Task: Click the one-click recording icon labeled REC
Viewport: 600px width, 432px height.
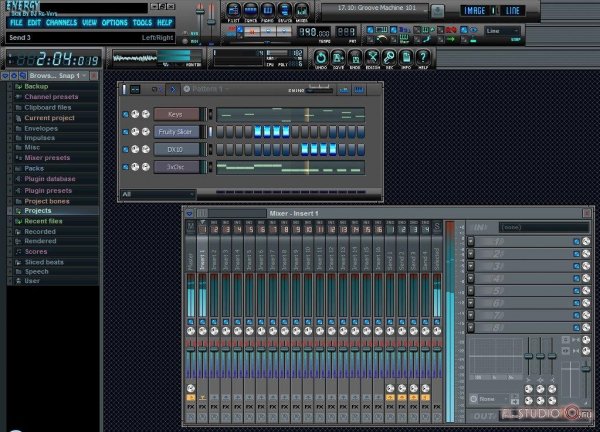Action: click(389, 58)
